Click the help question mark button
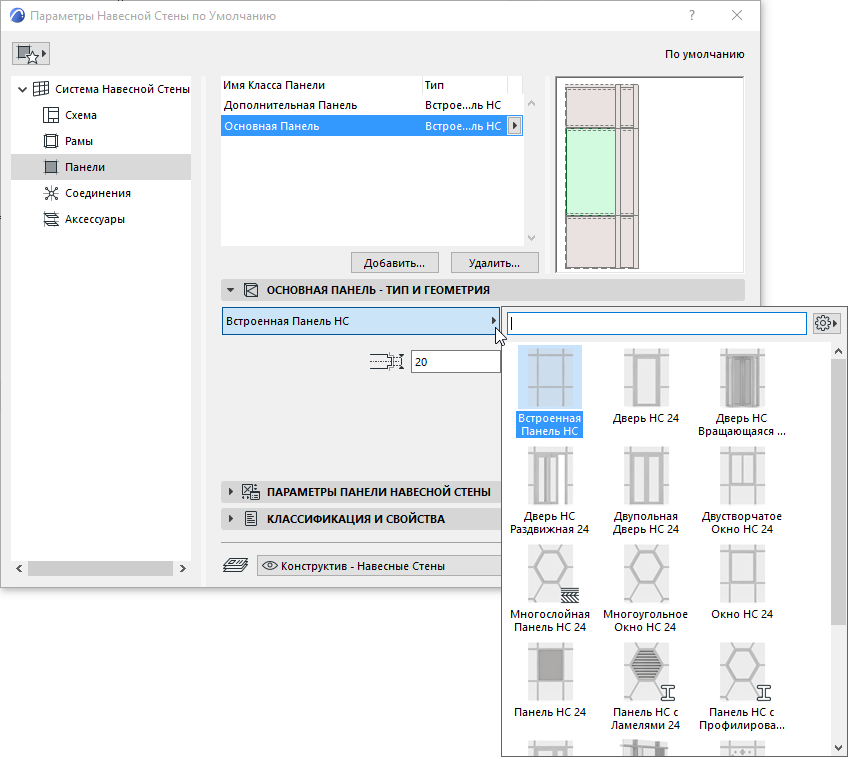Image resolution: width=849 pixels, height=757 pixels. pos(691,15)
